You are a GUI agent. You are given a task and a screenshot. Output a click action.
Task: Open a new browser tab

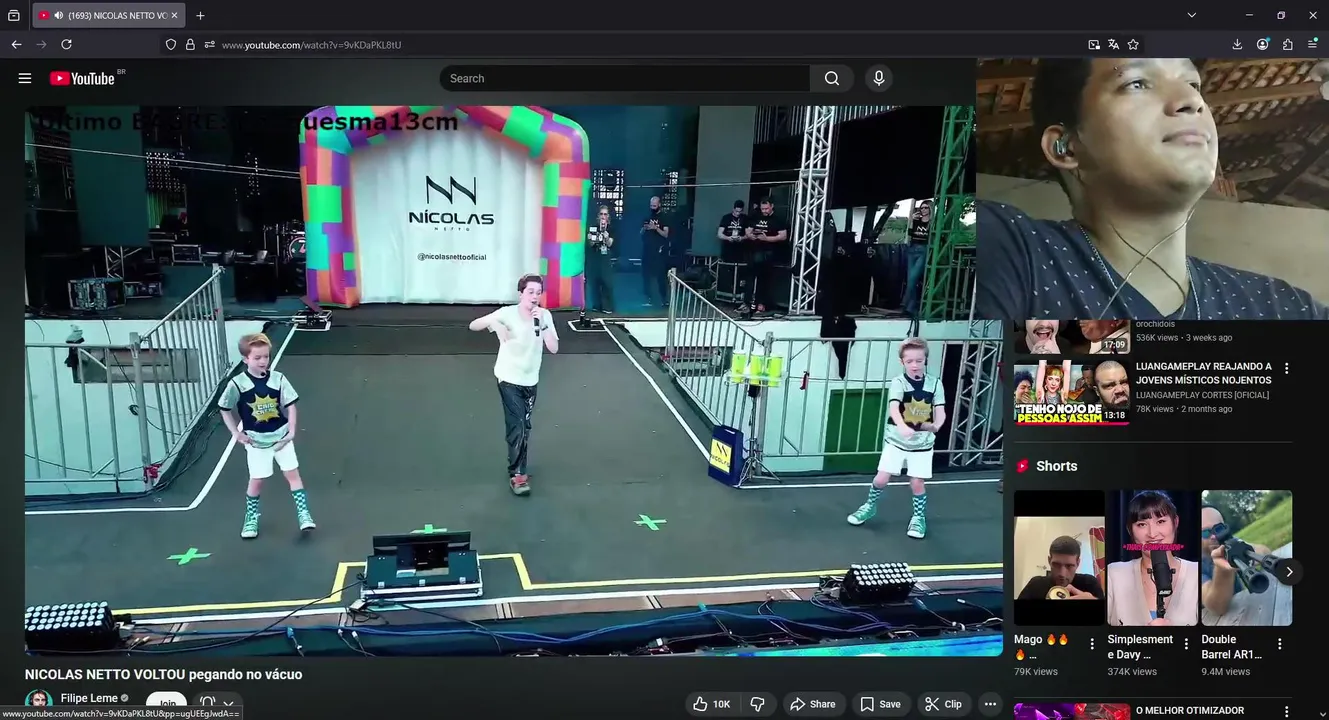[200, 15]
